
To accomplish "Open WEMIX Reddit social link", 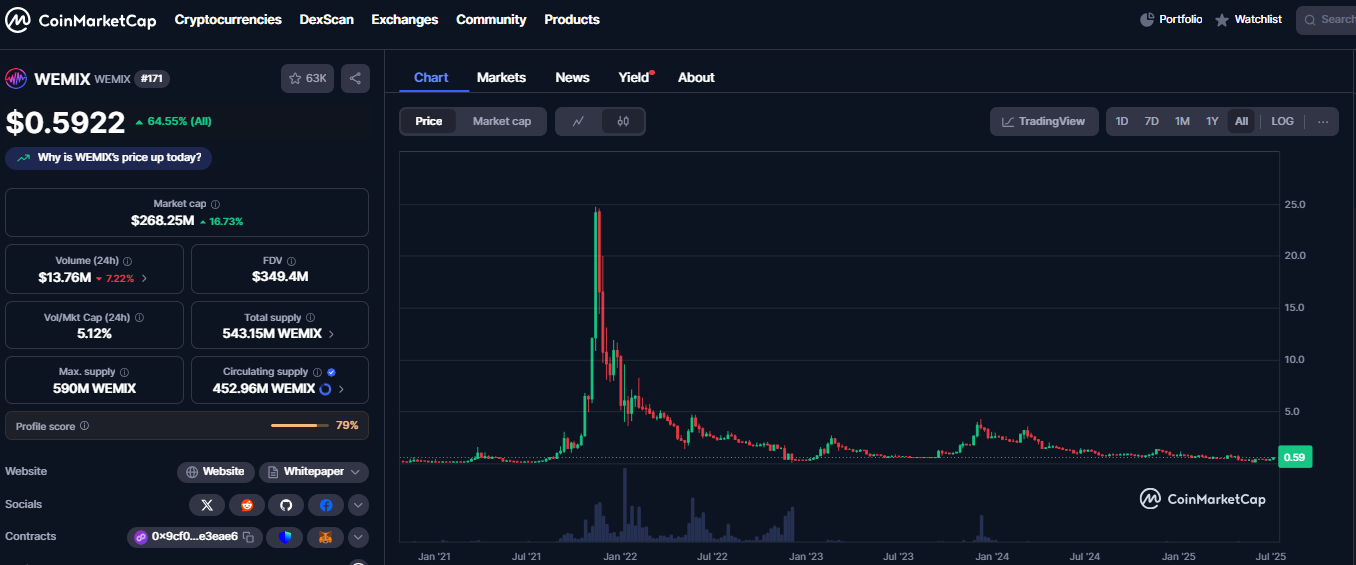I will [x=247, y=505].
